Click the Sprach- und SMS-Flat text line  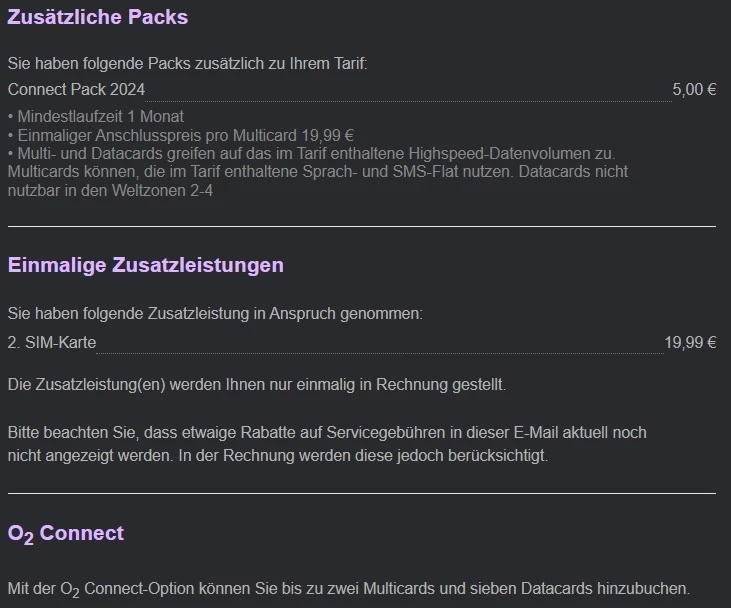[317, 172]
